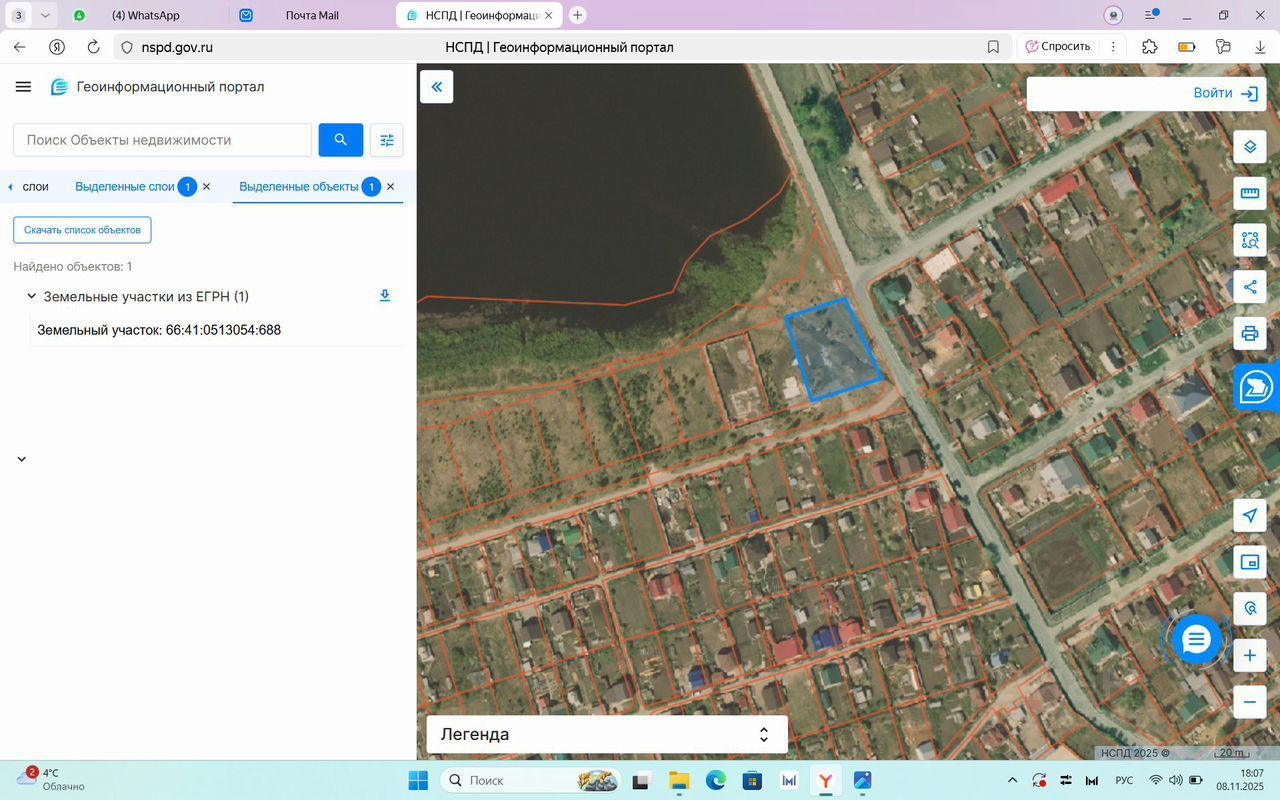Open browser extensions puzzle icon
Image resolution: width=1280 pixels, height=800 pixels.
coord(1149,47)
